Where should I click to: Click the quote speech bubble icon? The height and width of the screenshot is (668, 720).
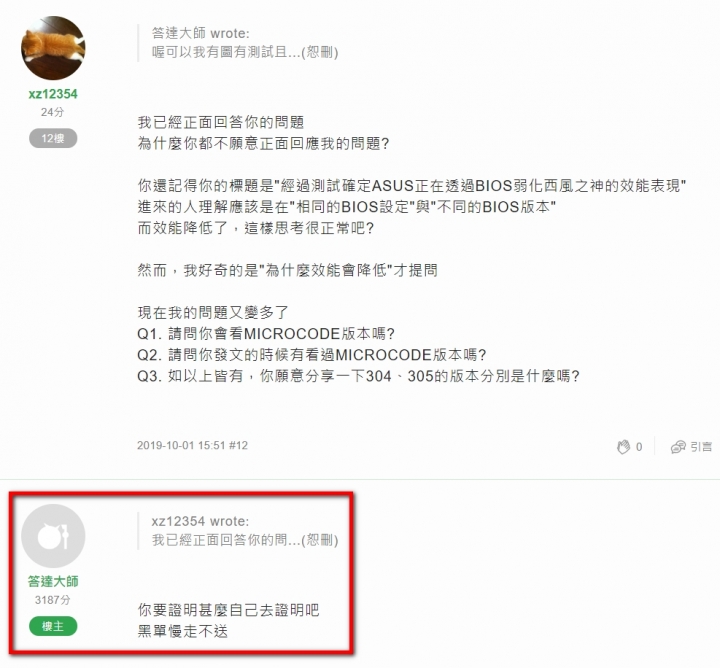click(678, 447)
